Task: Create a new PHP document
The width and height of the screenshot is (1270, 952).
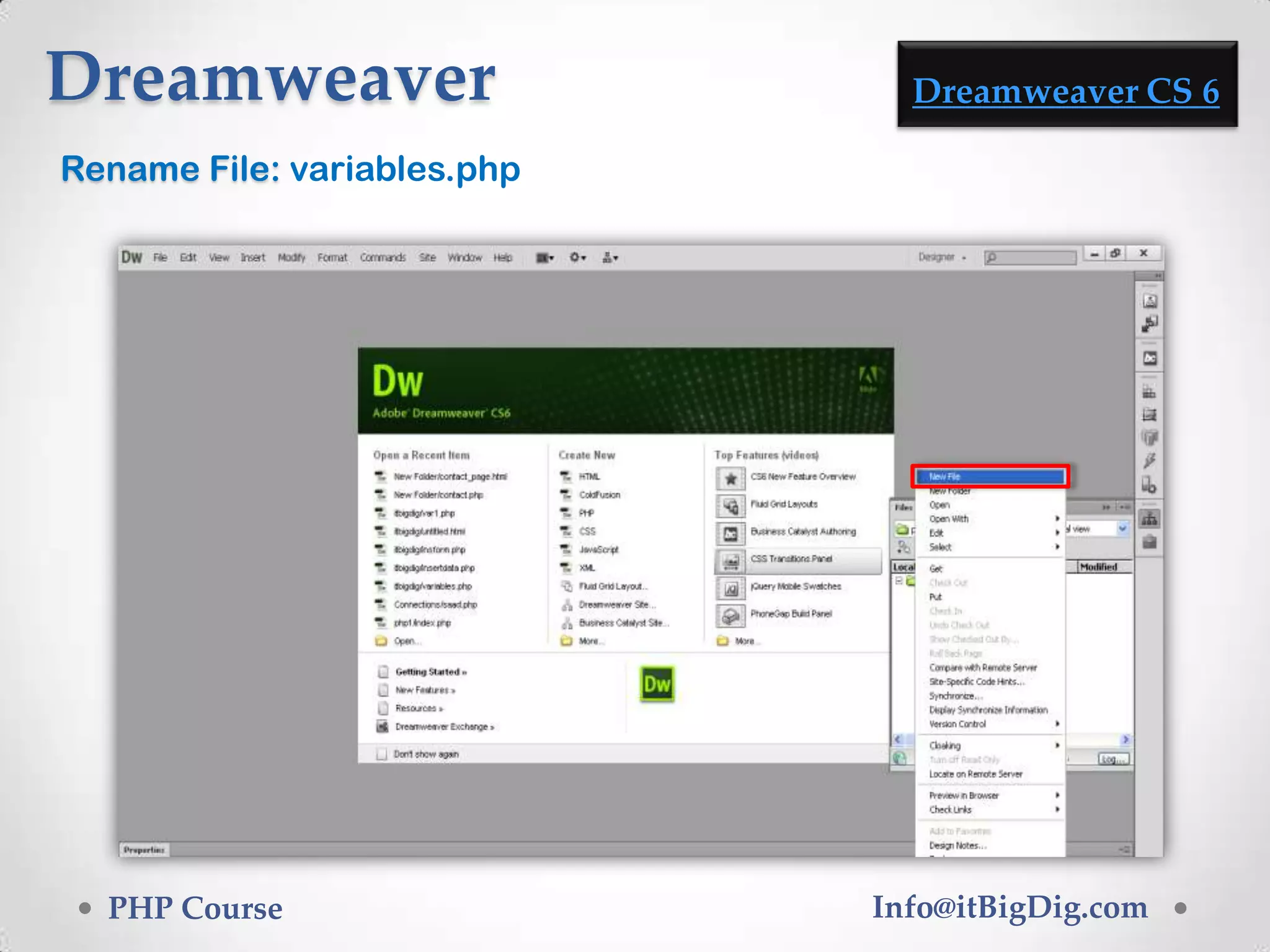Action: pyautogui.click(x=586, y=513)
